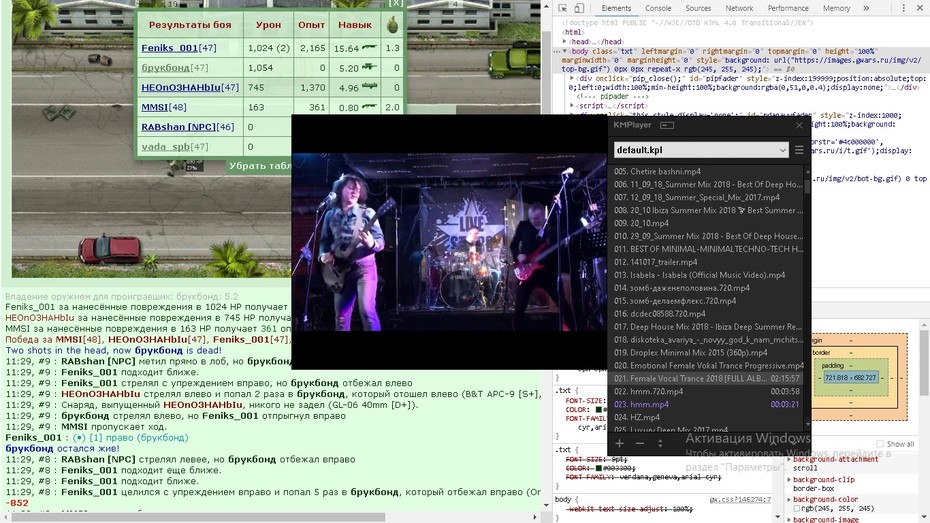Open the DevTools three-dot customize menu
930x523 pixels.
(x=903, y=8)
